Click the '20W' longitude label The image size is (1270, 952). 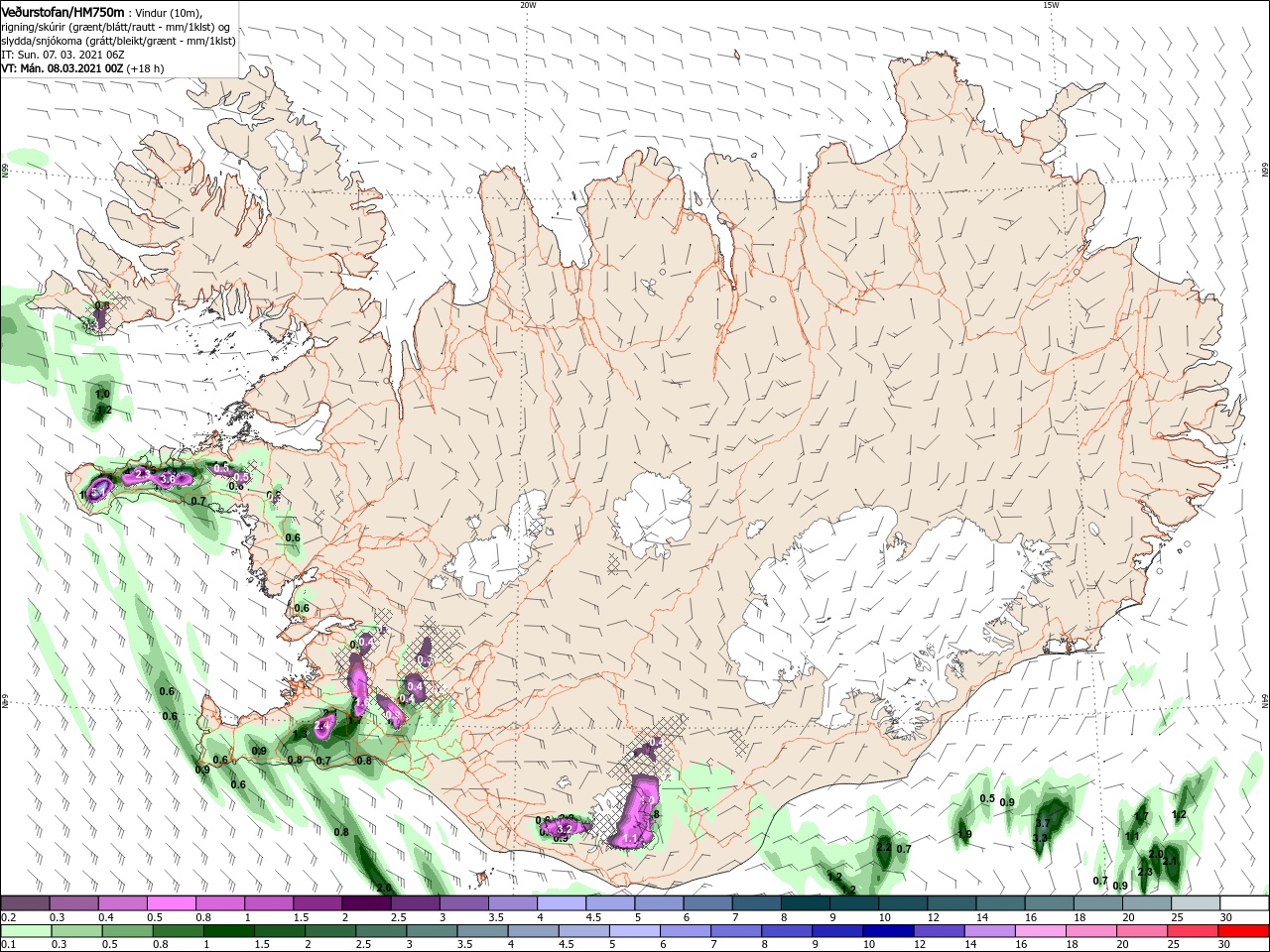pos(528,5)
